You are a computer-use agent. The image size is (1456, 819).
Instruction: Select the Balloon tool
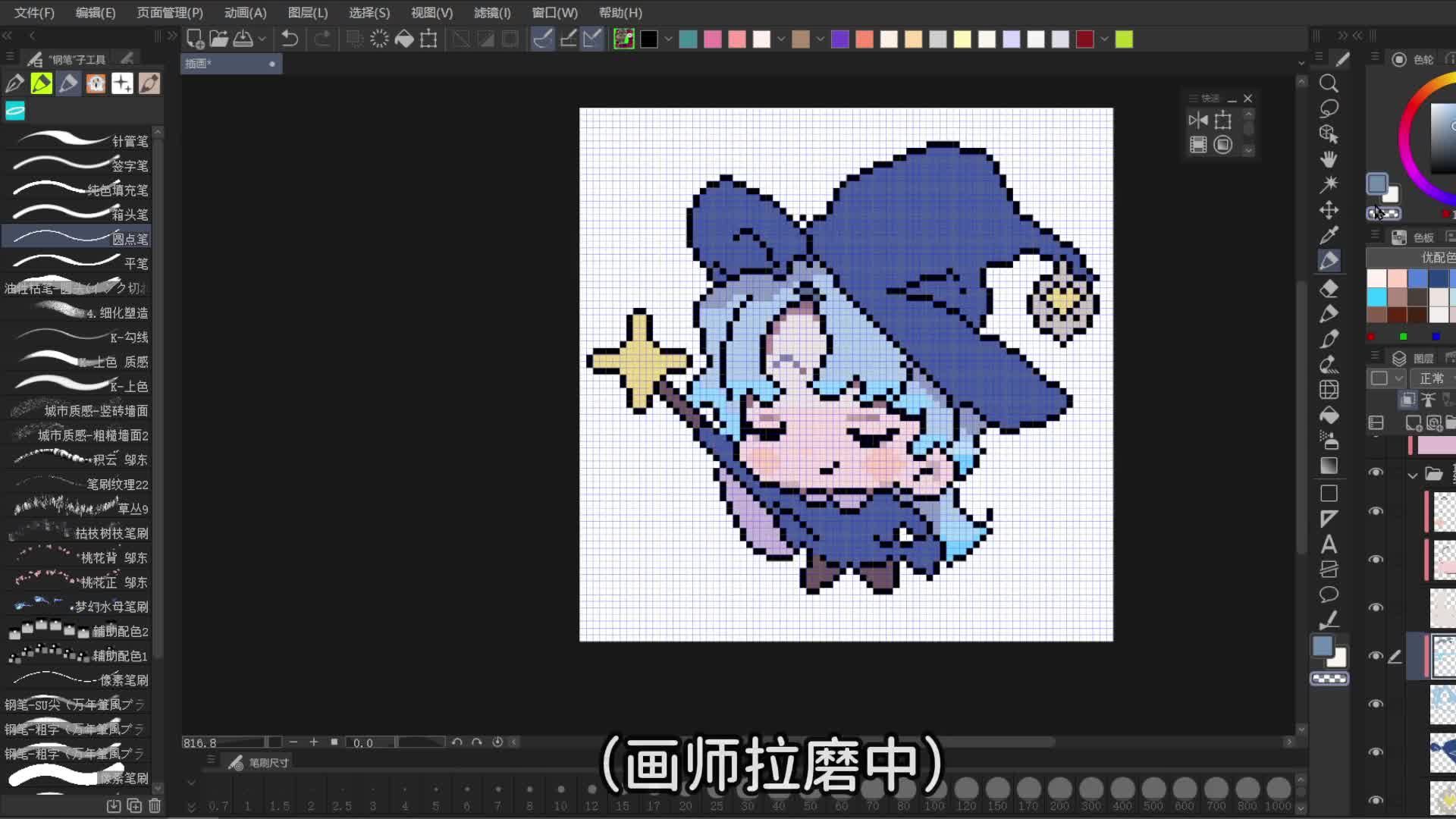click(1329, 595)
